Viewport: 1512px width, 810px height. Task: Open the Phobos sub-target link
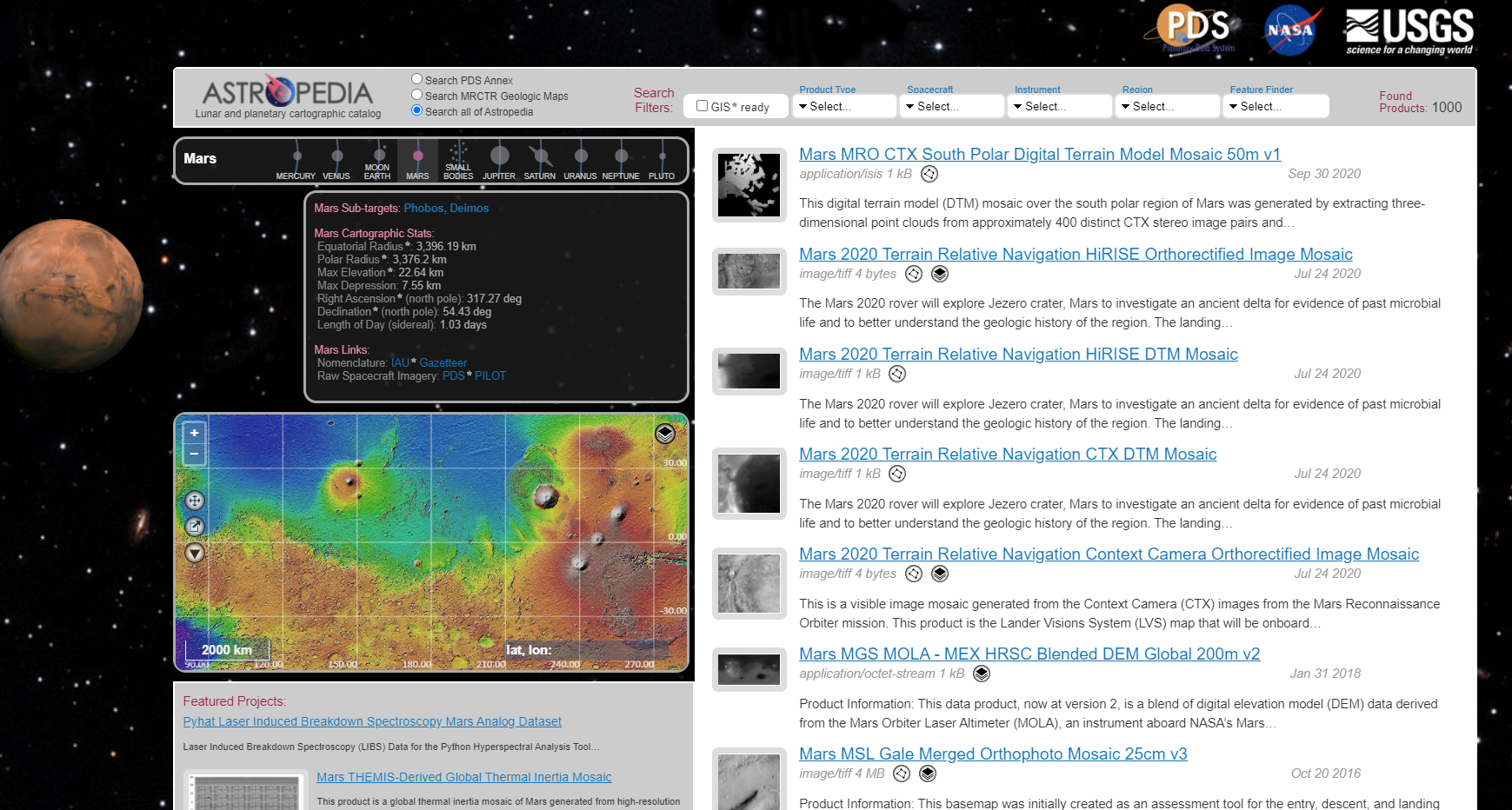pyautogui.click(x=423, y=208)
